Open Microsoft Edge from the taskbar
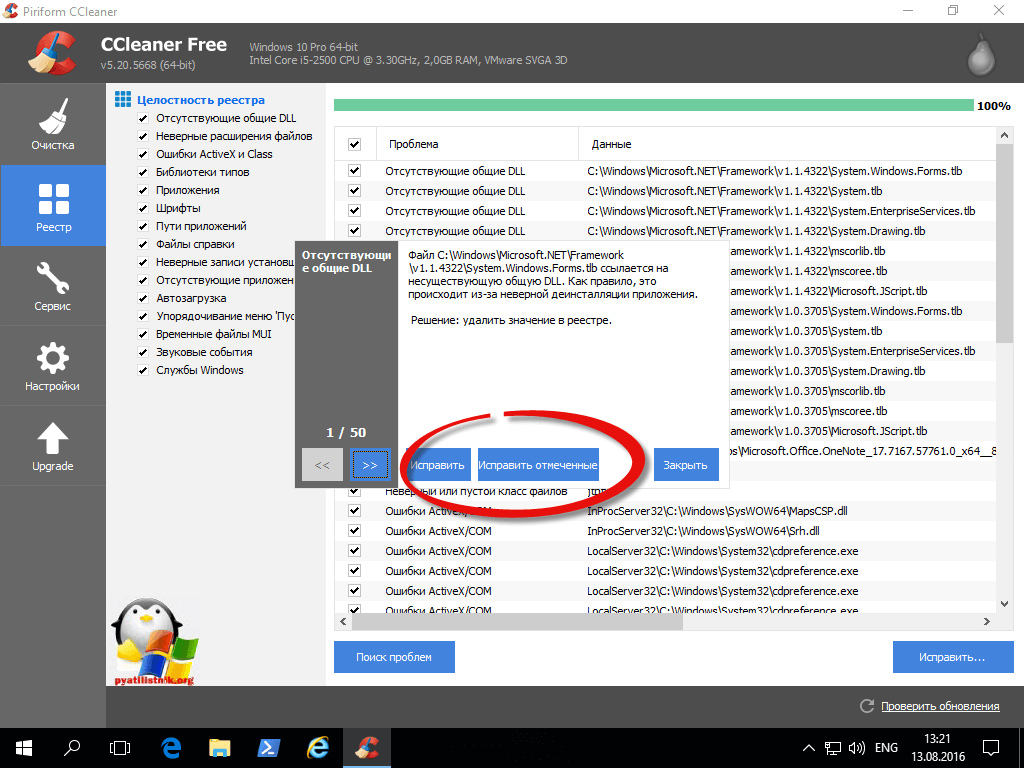Screen dimensions: 1024x768 coord(170,747)
